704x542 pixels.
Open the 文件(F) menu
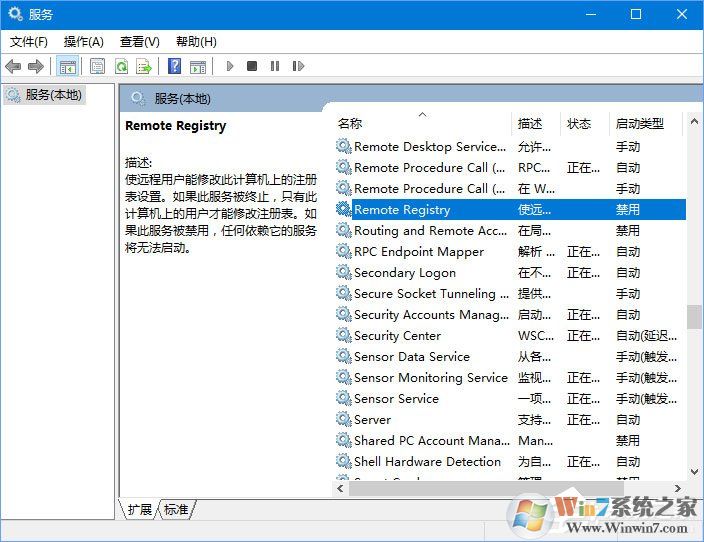(29, 42)
